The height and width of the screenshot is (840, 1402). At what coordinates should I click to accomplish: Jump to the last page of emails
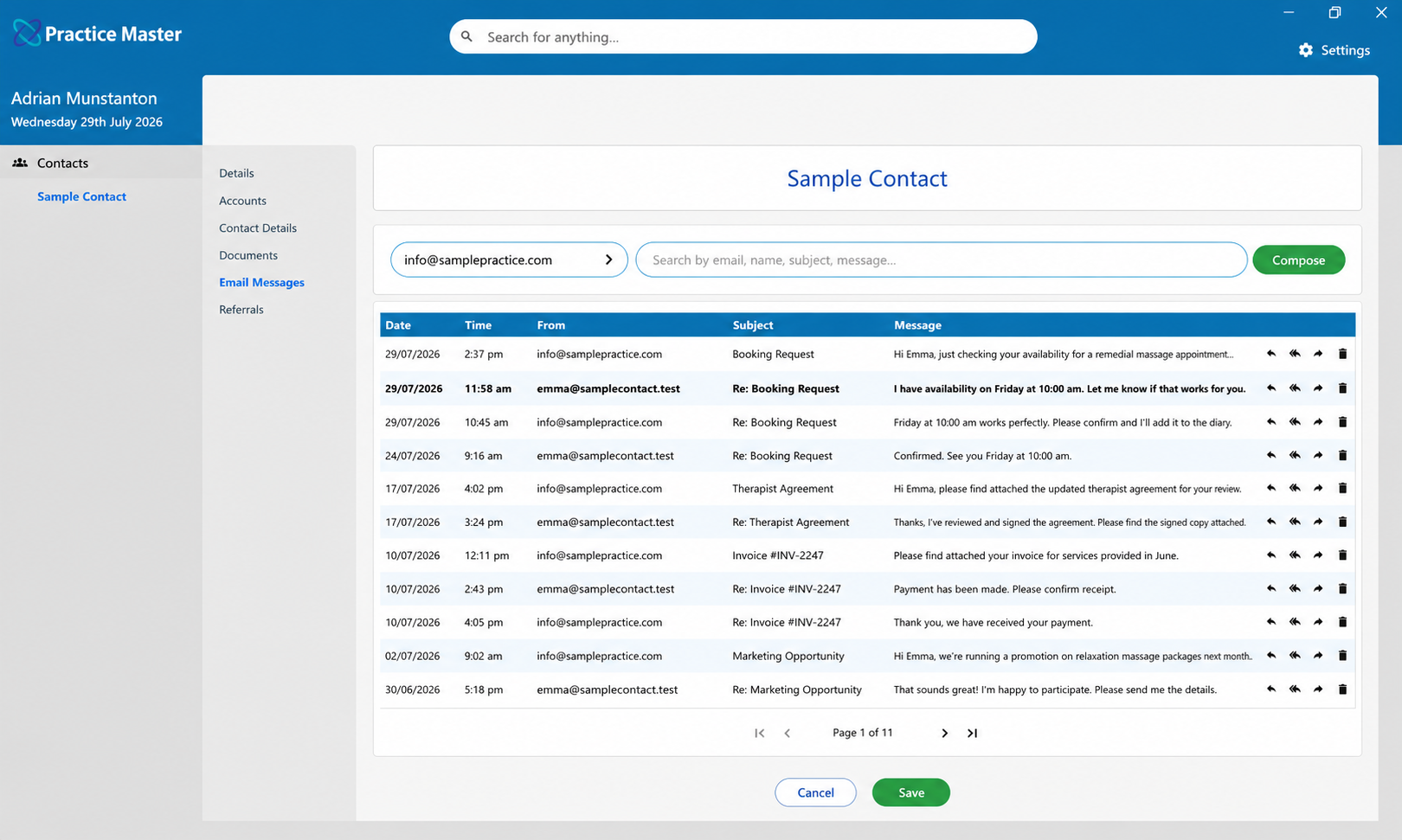coord(972,733)
